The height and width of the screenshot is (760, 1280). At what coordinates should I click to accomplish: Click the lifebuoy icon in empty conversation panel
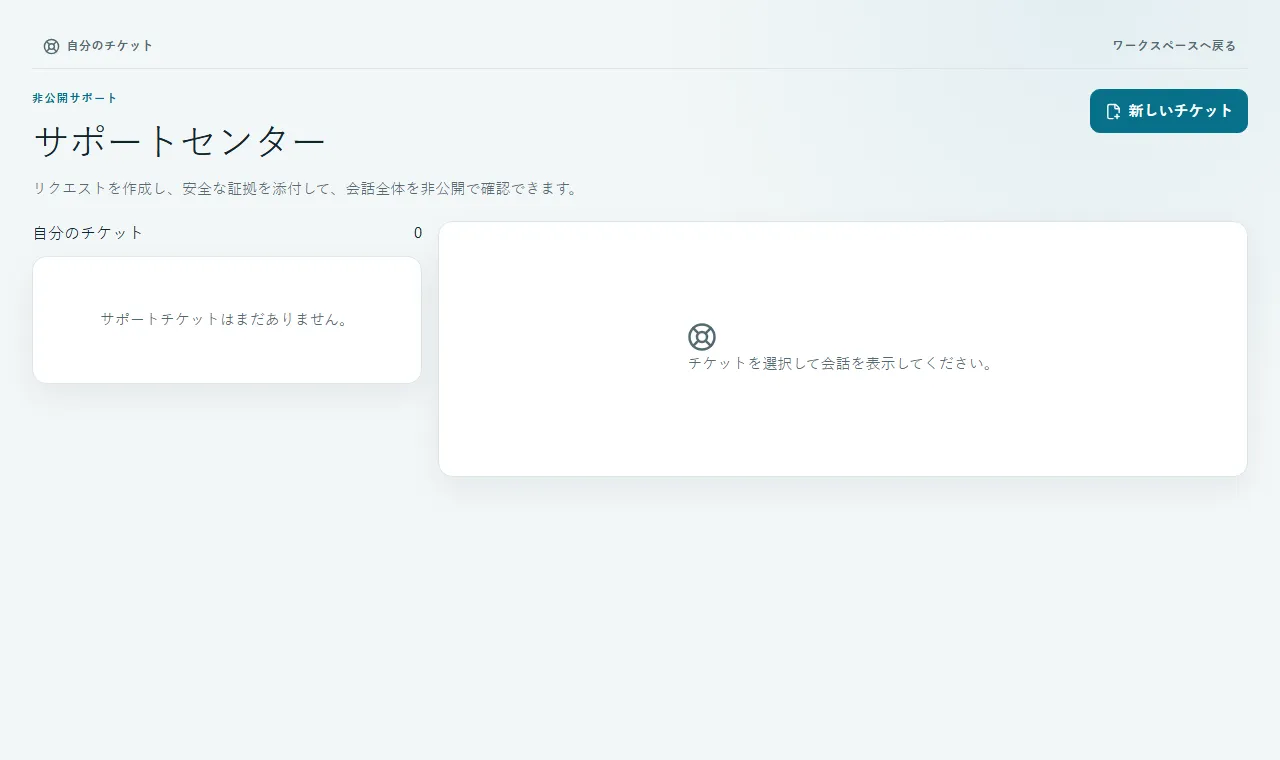coord(702,337)
